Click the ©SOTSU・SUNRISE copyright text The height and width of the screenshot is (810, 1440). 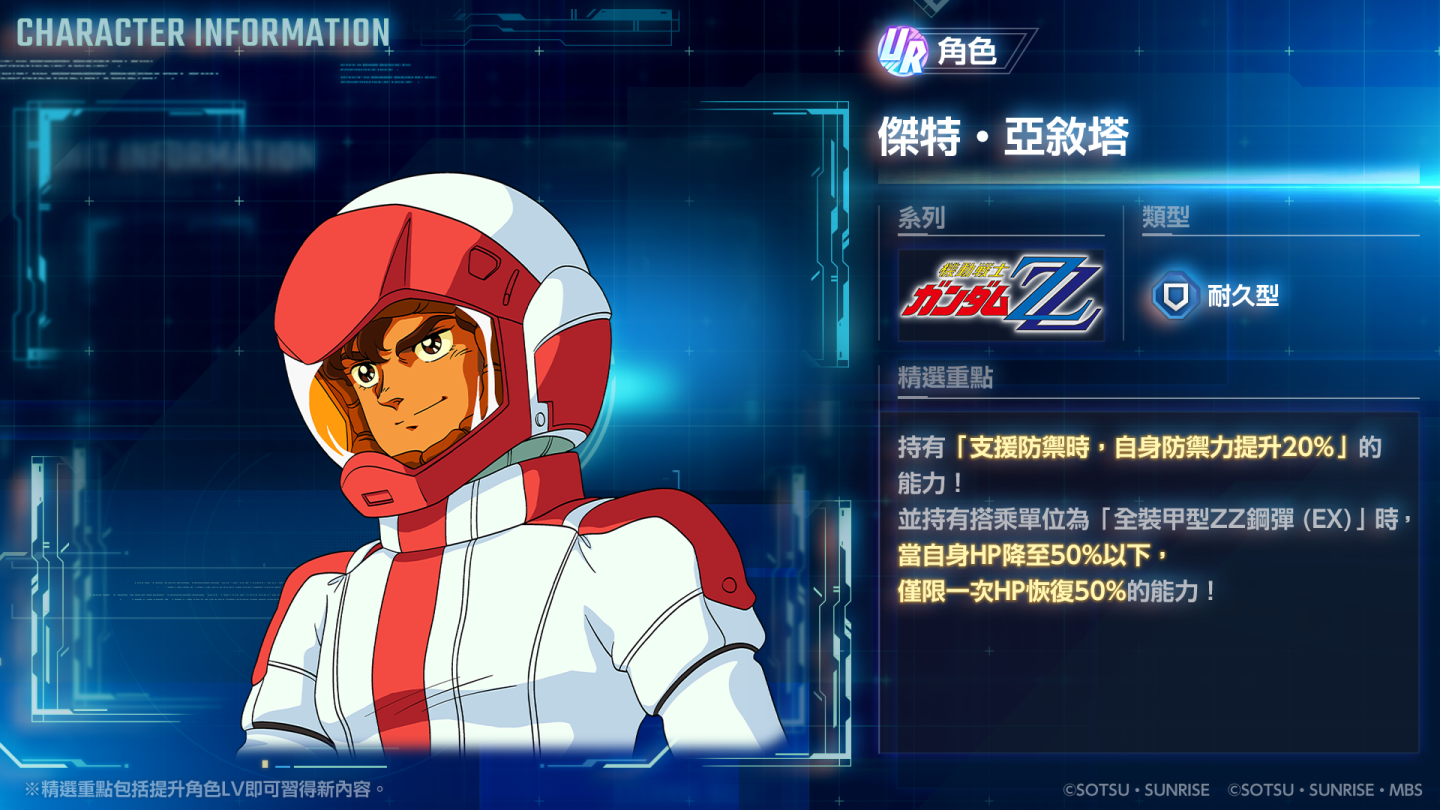click(x=1136, y=790)
